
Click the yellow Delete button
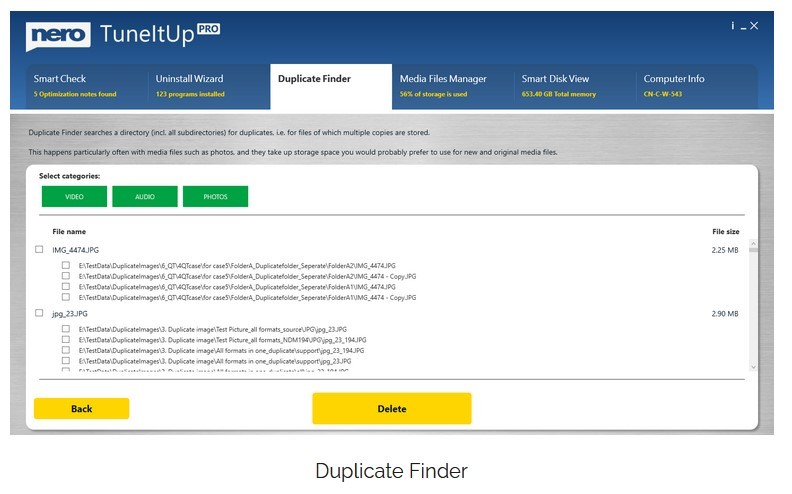(392, 409)
